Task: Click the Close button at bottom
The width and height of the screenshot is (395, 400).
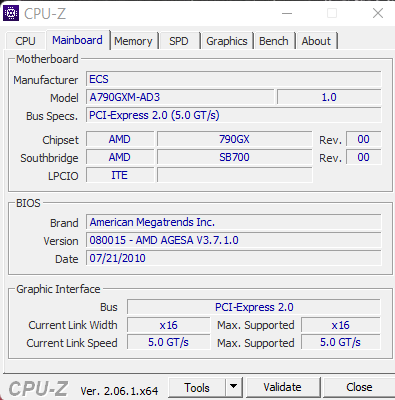Action: tap(359, 387)
